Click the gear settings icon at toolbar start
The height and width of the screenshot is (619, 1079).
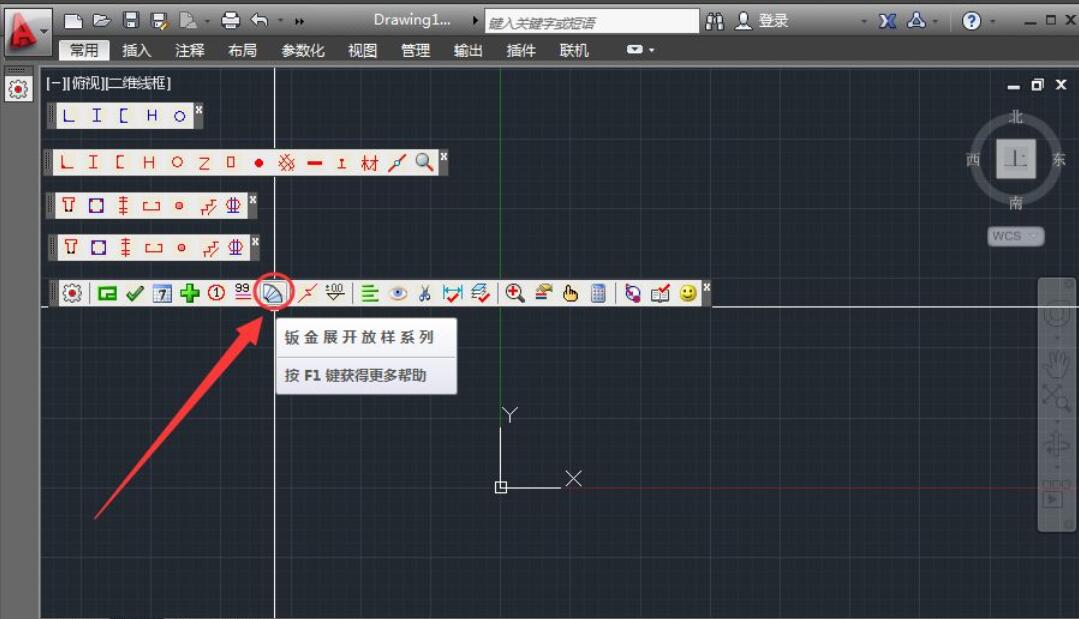click(x=70, y=292)
